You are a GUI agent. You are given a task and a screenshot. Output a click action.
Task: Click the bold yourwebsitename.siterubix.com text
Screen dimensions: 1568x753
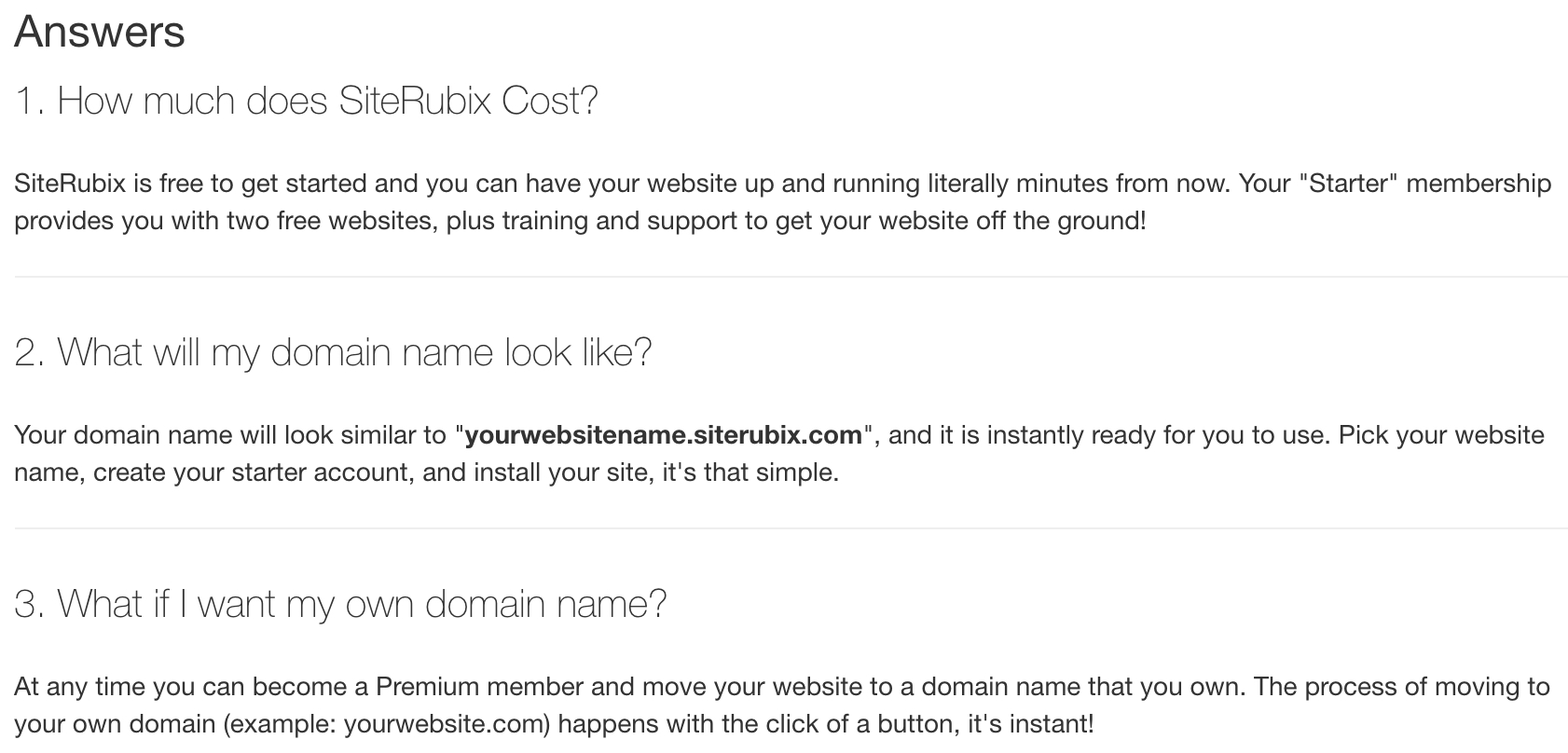(663, 435)
